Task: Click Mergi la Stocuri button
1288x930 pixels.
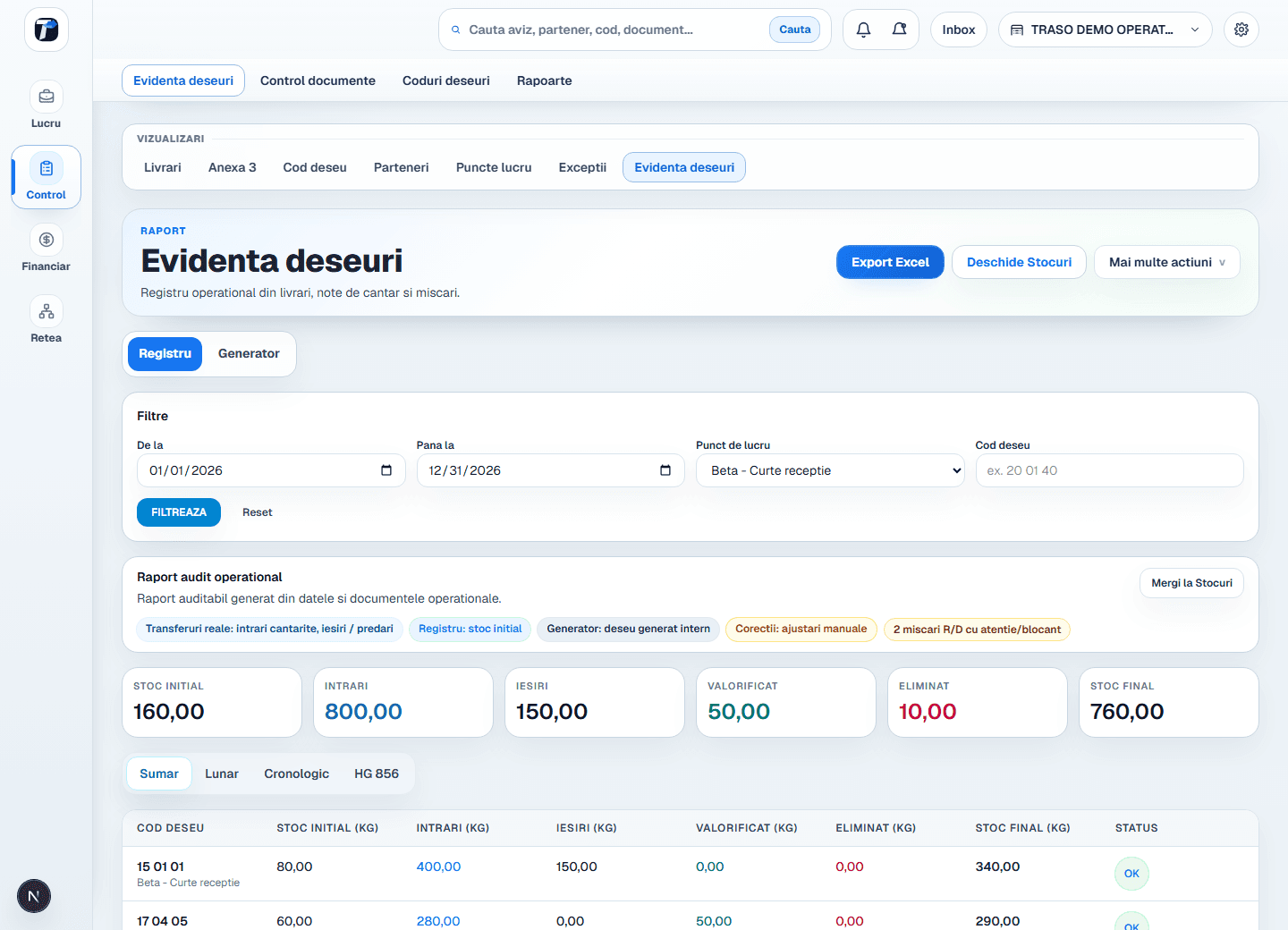Action: pos(1191,583)
